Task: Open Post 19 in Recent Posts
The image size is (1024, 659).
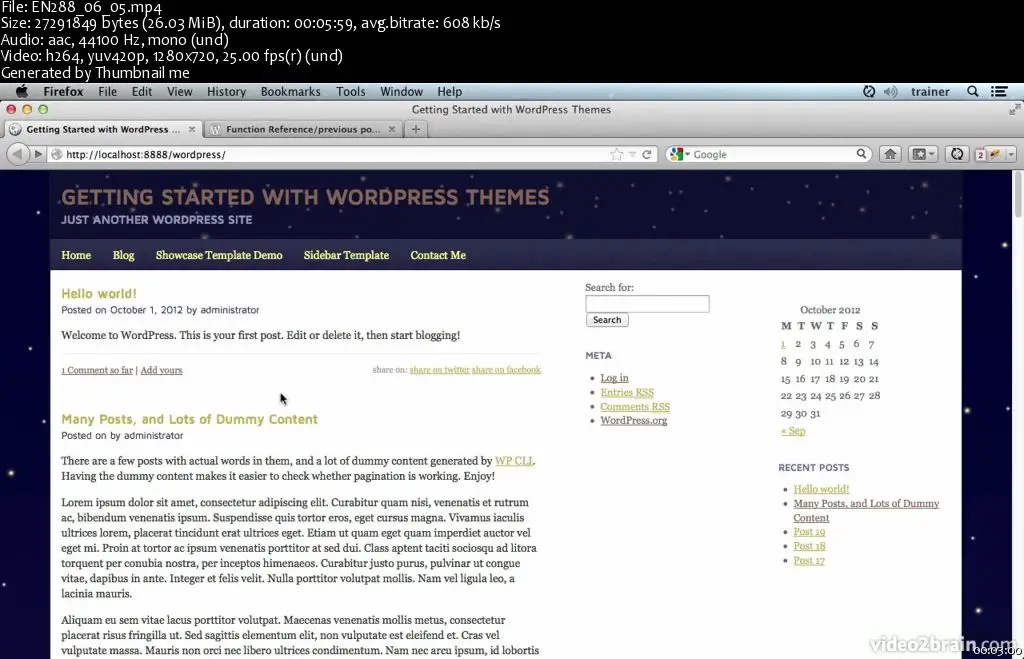Action: pos(809,532)
